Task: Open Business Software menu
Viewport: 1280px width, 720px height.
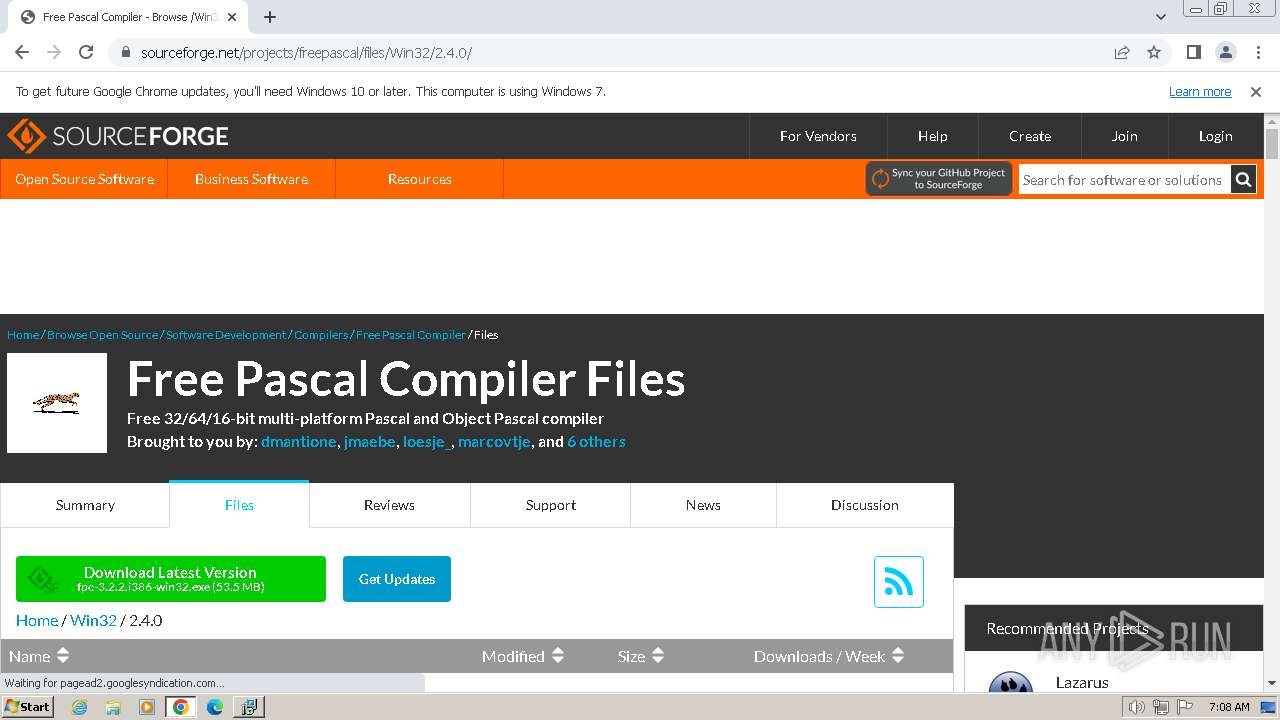Action: (x=251, y=179)
